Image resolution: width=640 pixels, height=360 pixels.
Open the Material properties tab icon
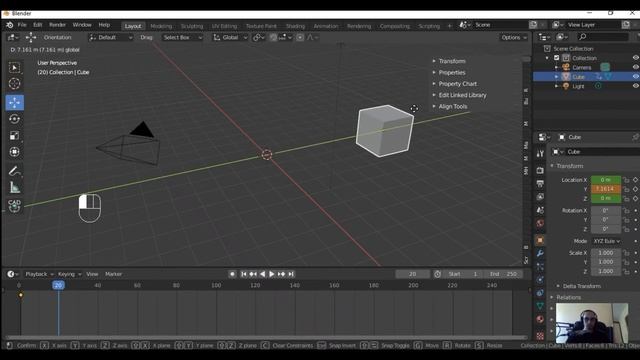click(540, 319)
